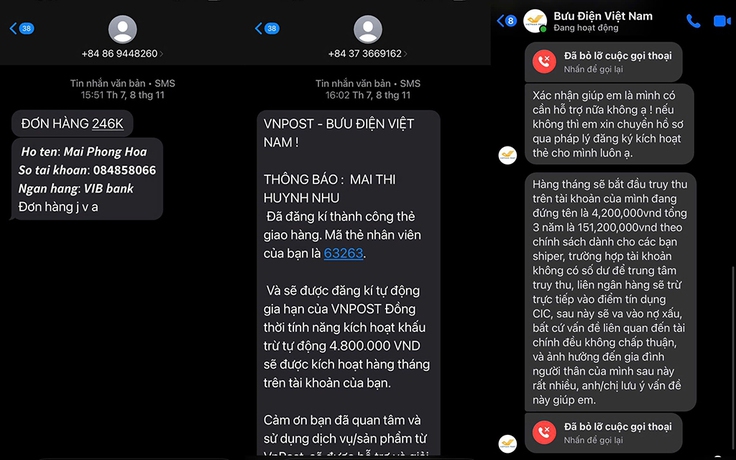
Task: Go back from the Bưu Điện Việt Nam chat
Action: pos(506,21)
